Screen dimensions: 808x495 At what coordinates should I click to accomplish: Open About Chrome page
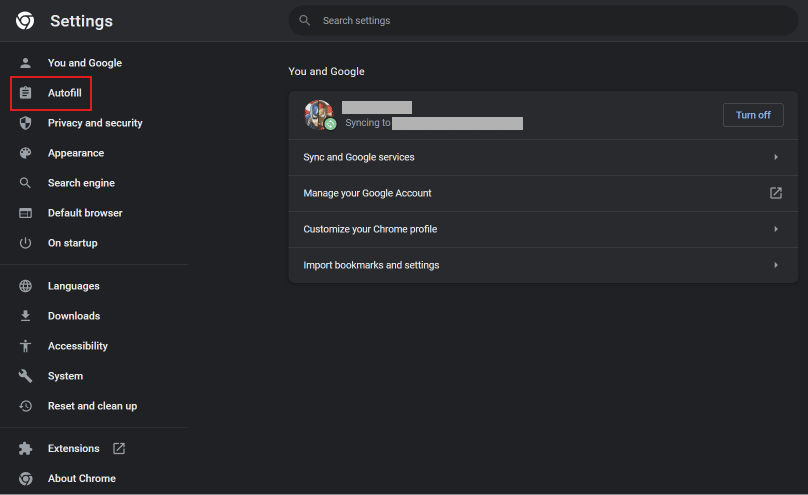pyautogui.click(x=82, y=479)
